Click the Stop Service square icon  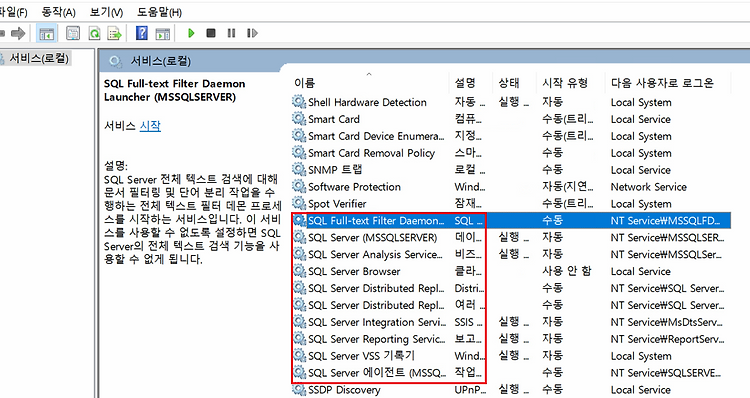pyautogui.click(x=211, y=33)
